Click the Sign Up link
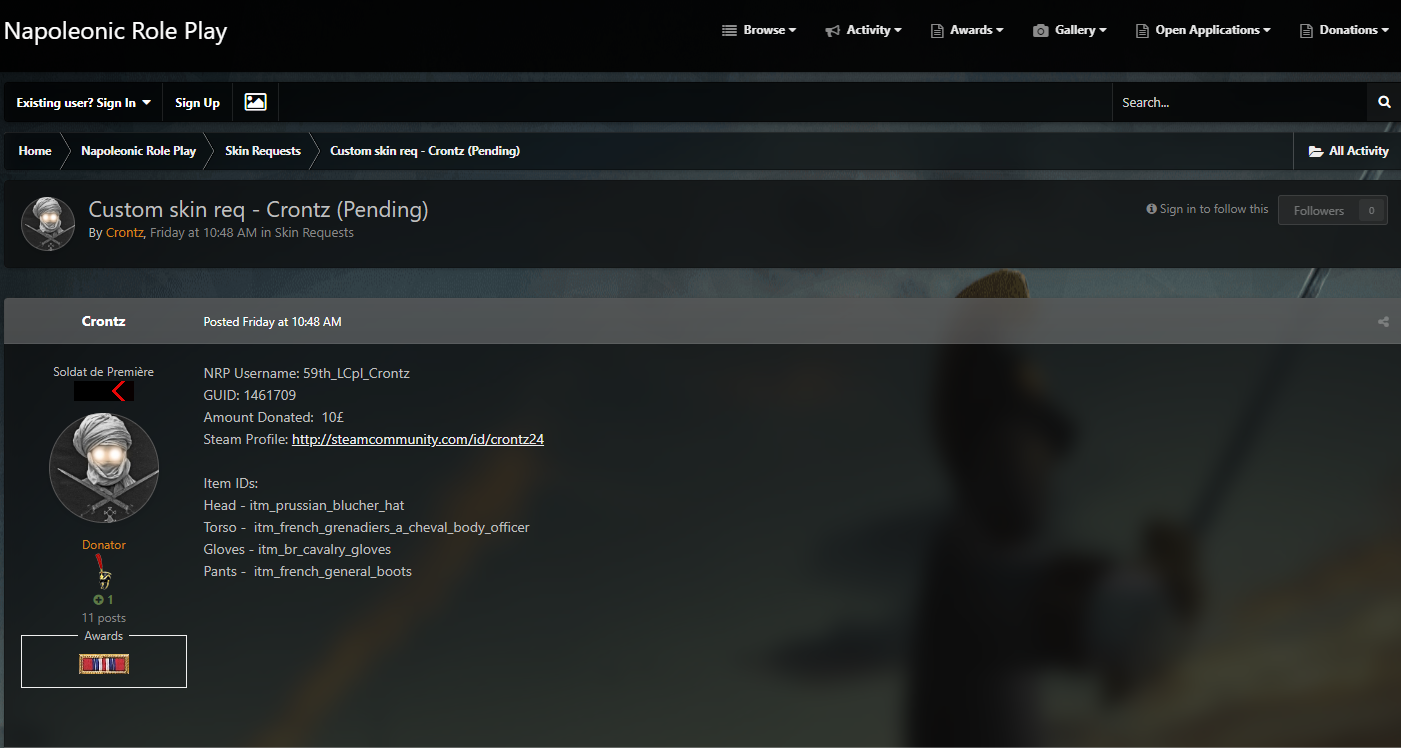Screen dimensions: 1401x748 [198, 102]
